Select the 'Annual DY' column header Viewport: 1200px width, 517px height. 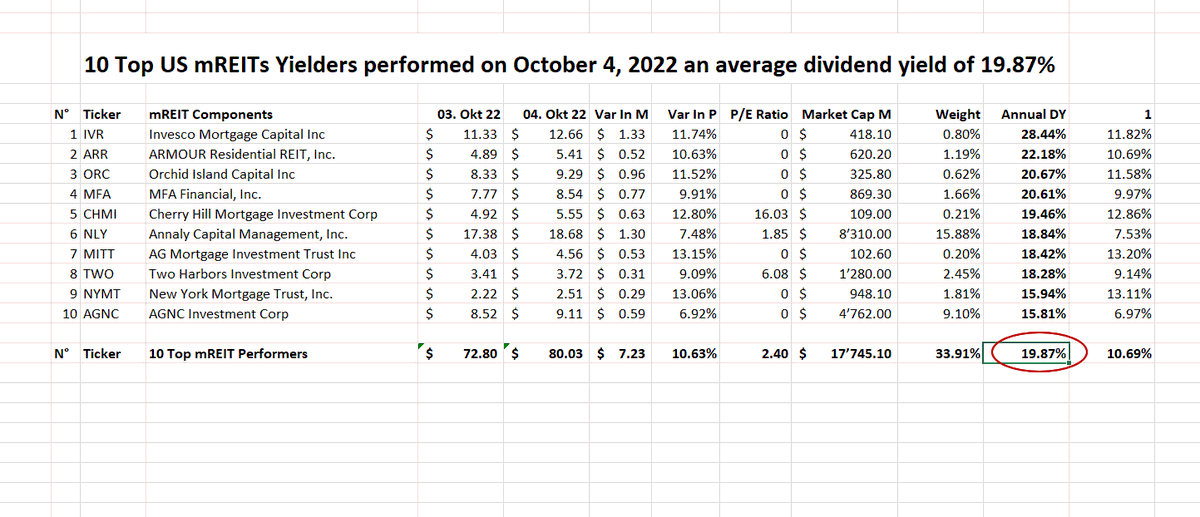(x=1033, y=115)
